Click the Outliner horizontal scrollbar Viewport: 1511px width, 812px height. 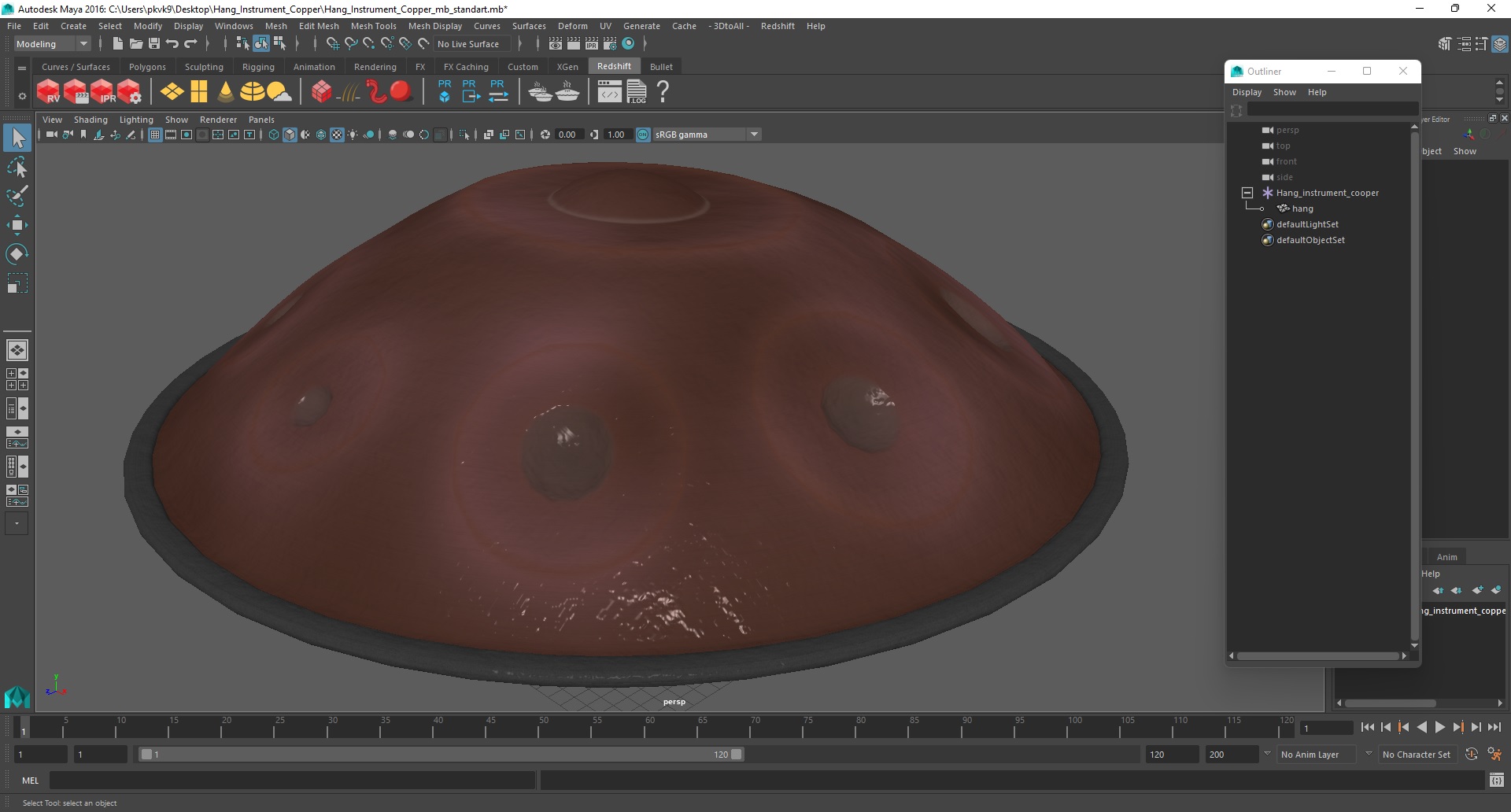pos(1317,655)
